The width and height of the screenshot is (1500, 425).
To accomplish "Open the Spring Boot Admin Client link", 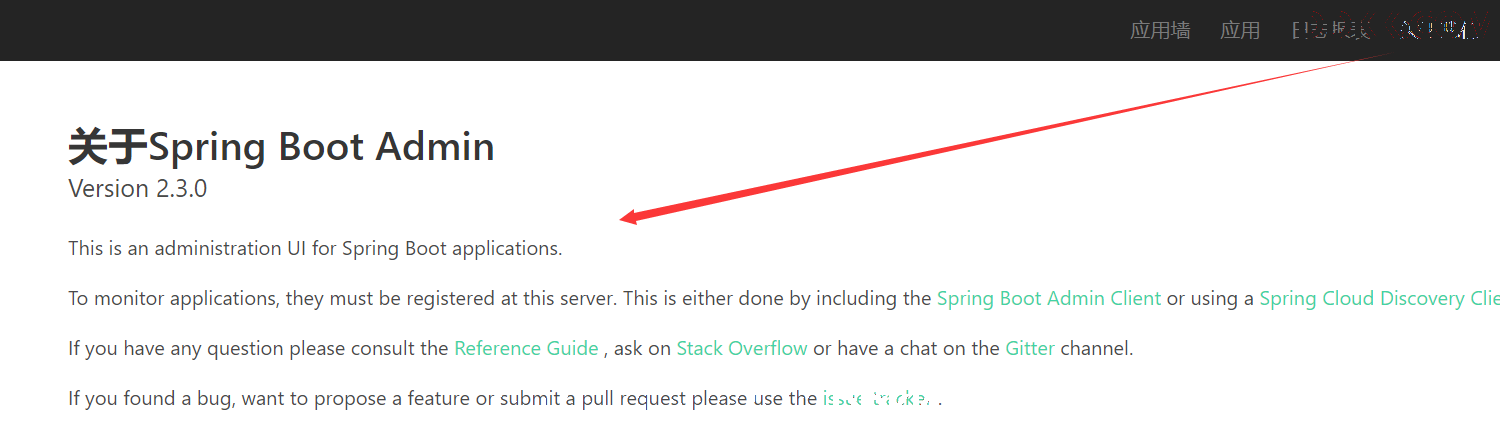I will click(x=1049, y=298).
